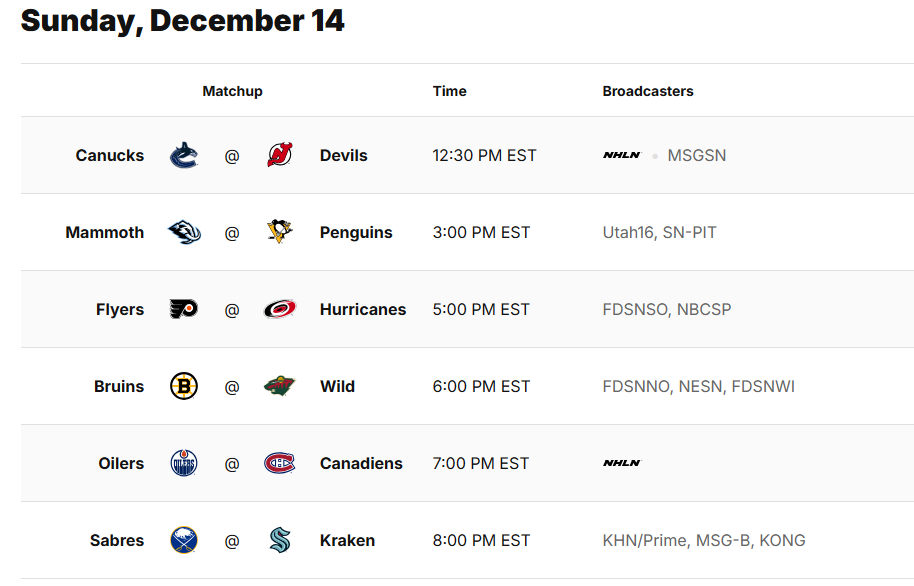
Task: Click the Carolina Hurricanes logo
Action: [280, 309]
